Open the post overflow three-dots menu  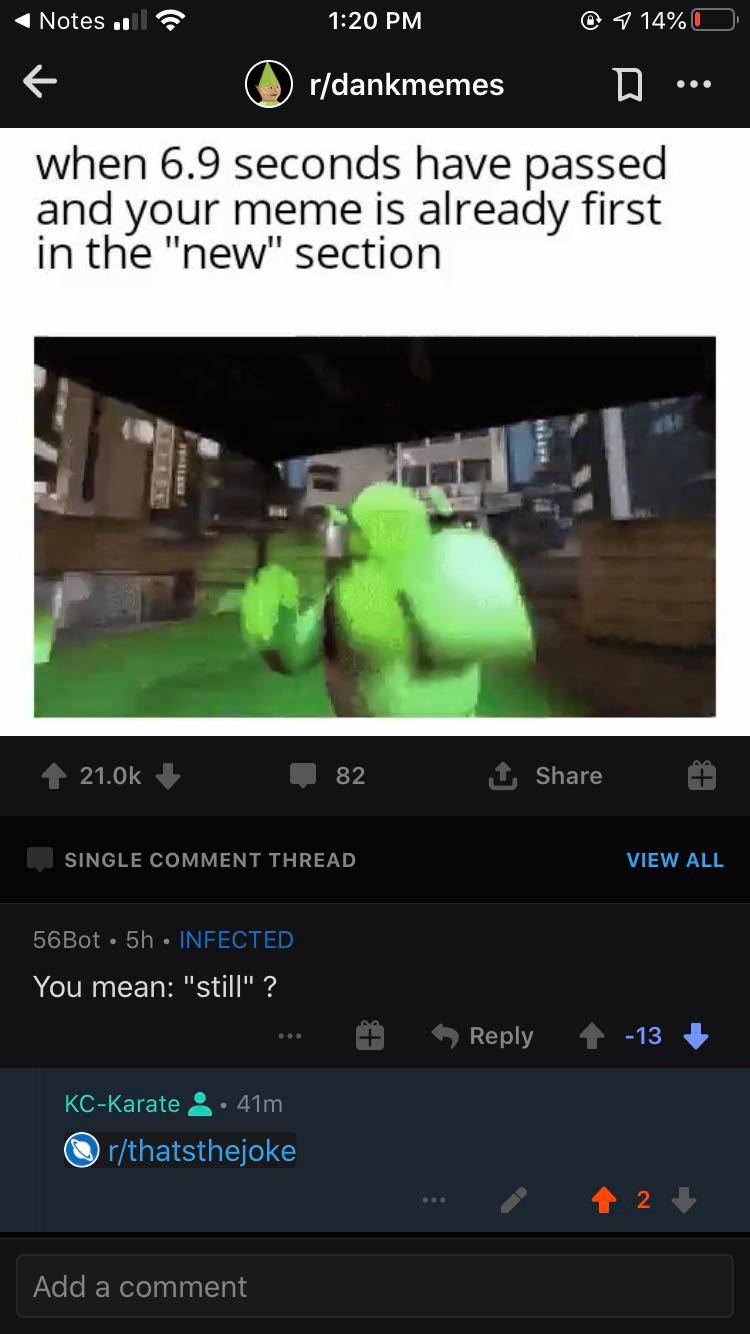pyautogui.click(x=694, y=85)
